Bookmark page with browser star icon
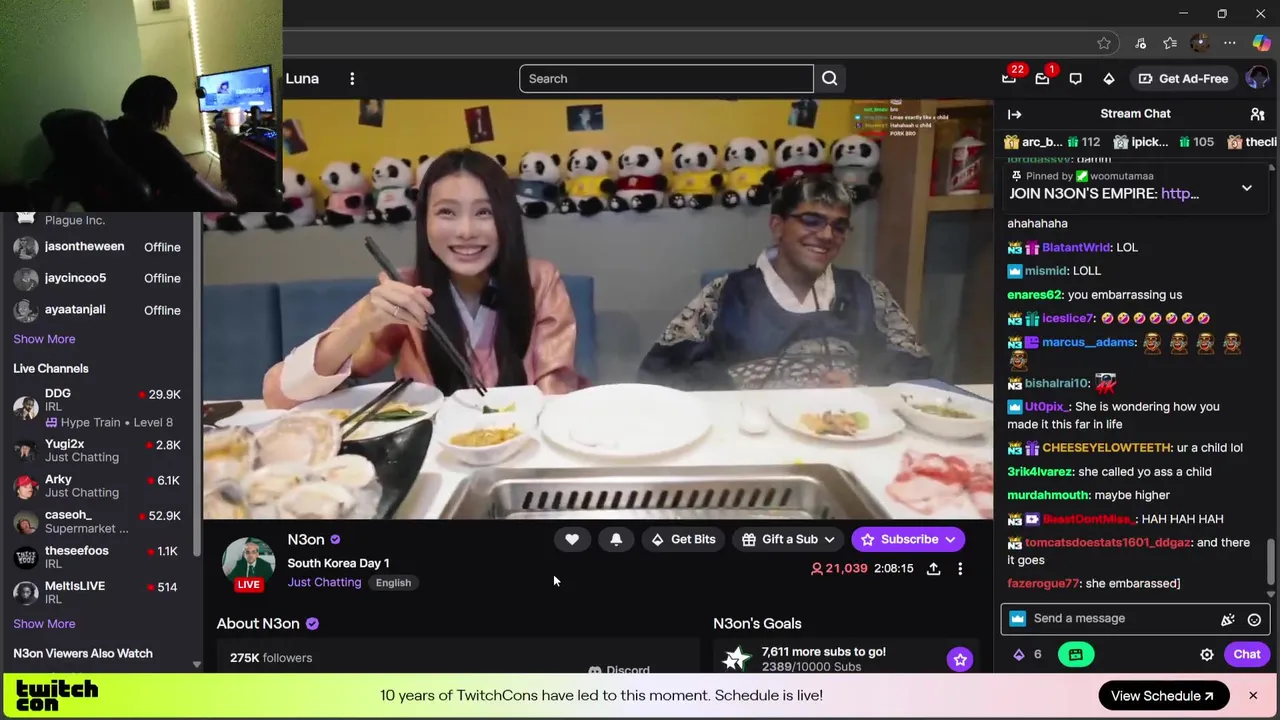Viewport: 1280px width, 720px height. coord(1104,43)
